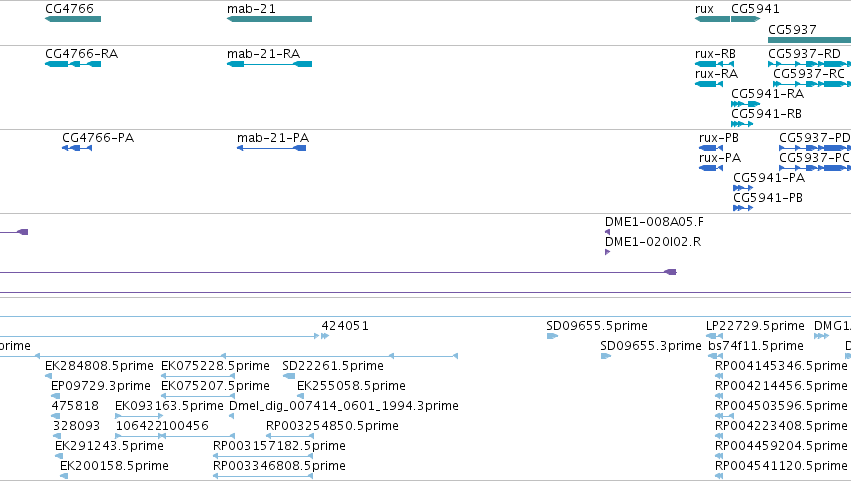The image size is (851, 481).
Task: Click the 475818 EST arrow
Action: click(x=56, y=416)
